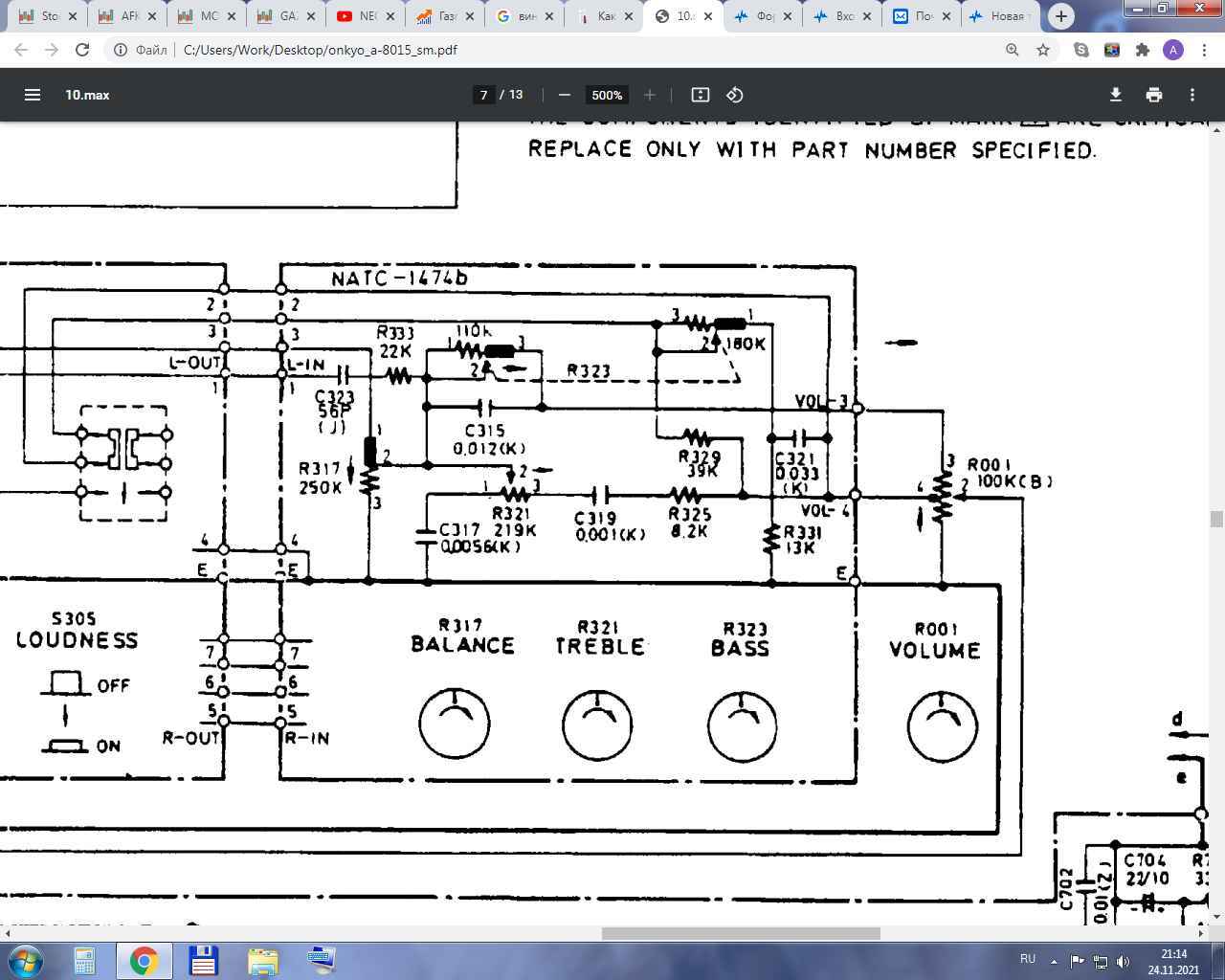Image resolution: width=1225 pixels, height=980 pixels.
Task: Open the Chrome extensions puzzle icon
Action: 1143,50
